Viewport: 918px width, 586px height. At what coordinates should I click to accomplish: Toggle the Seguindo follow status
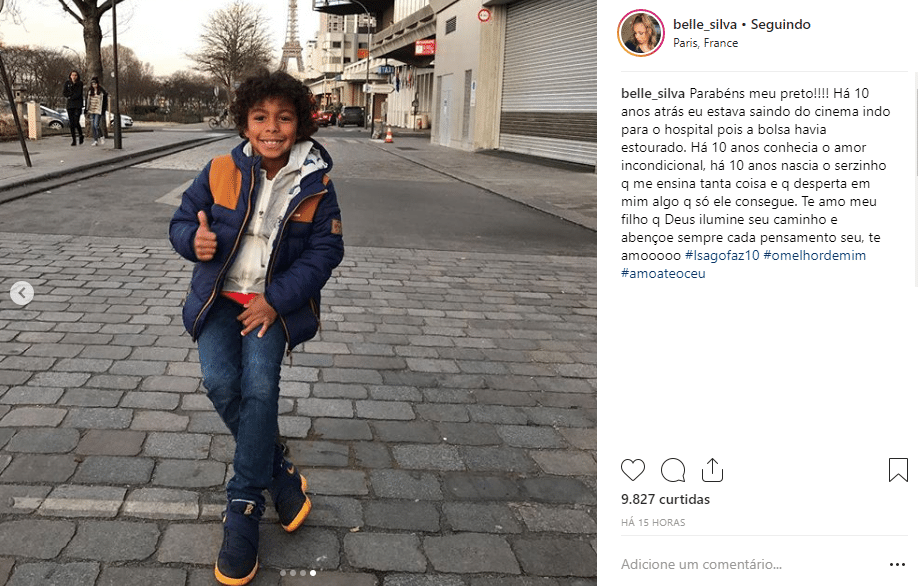point(780,25)
